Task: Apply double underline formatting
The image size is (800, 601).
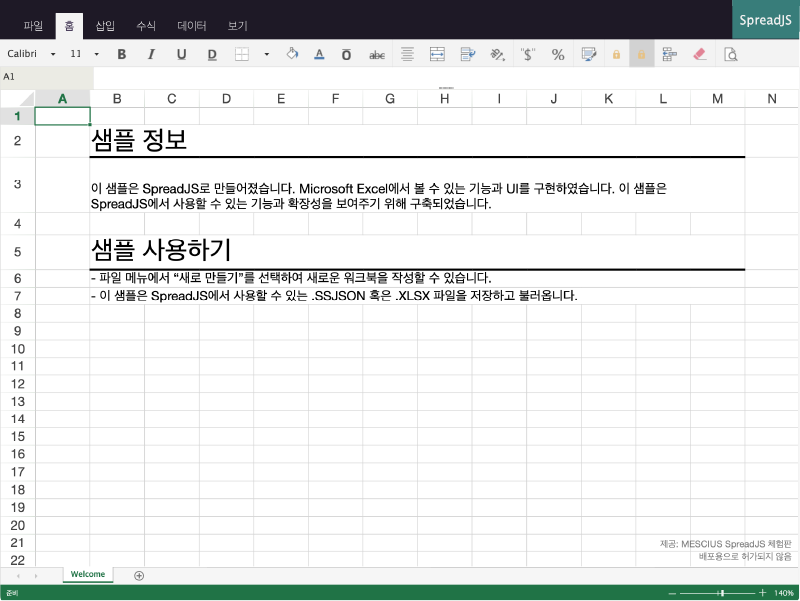Action: (212, 54)
